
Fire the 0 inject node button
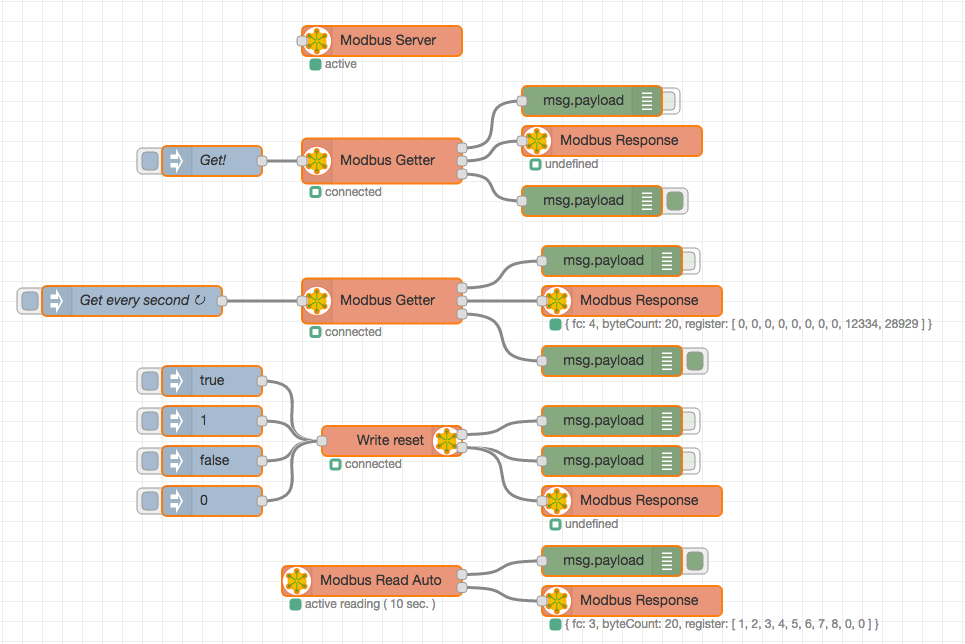pyautogui.click(x=150, y=501)
